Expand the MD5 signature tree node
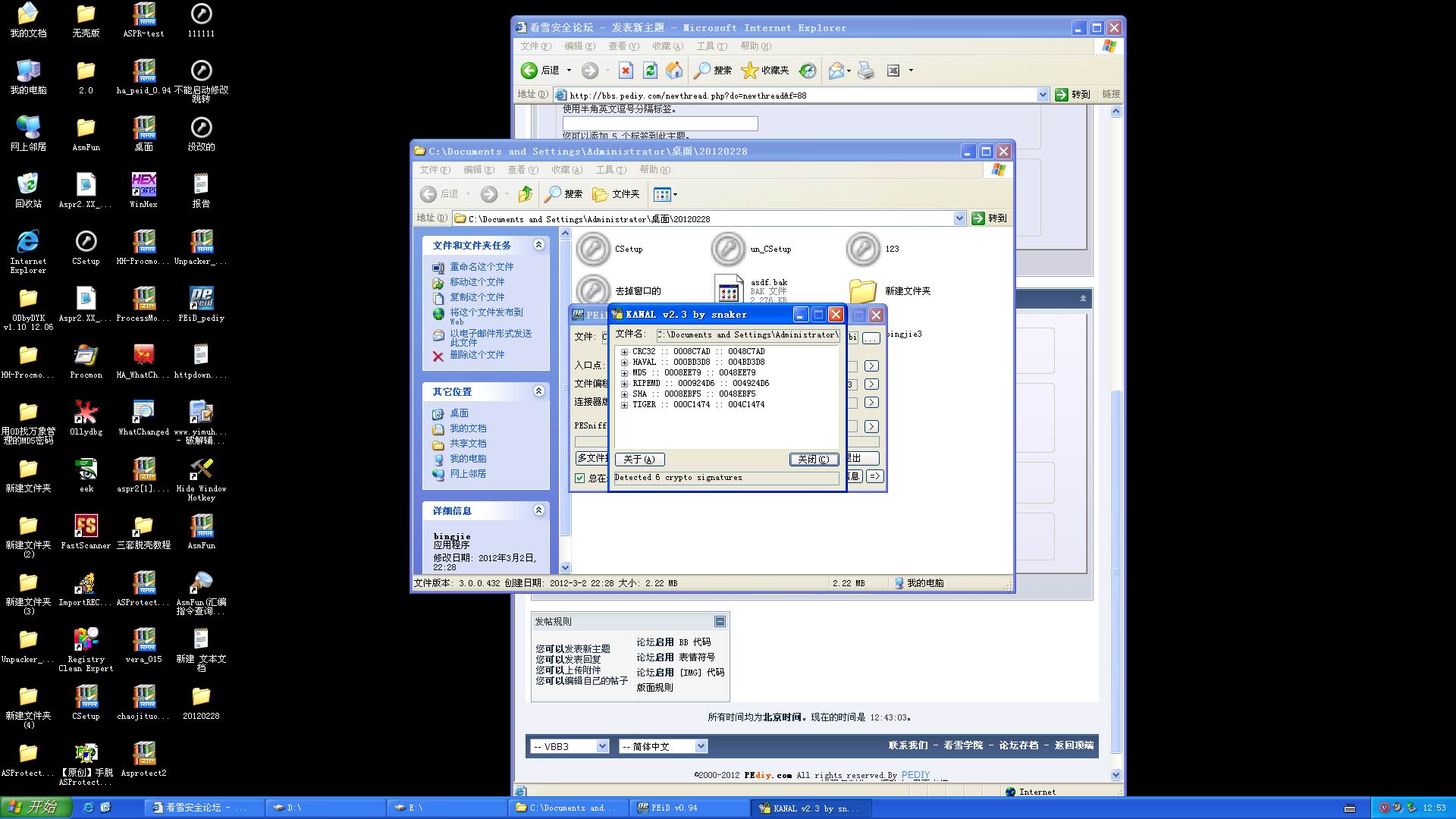The height and width of the screenshot is (819, 1456). coord(624,373)
